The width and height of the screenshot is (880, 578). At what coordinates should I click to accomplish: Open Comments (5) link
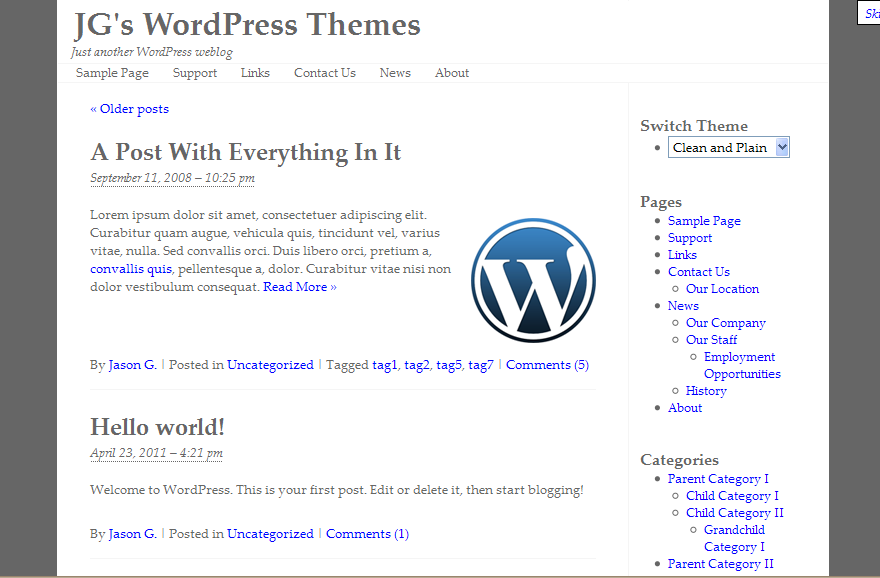pyautogui.click(x=547, y=365)
